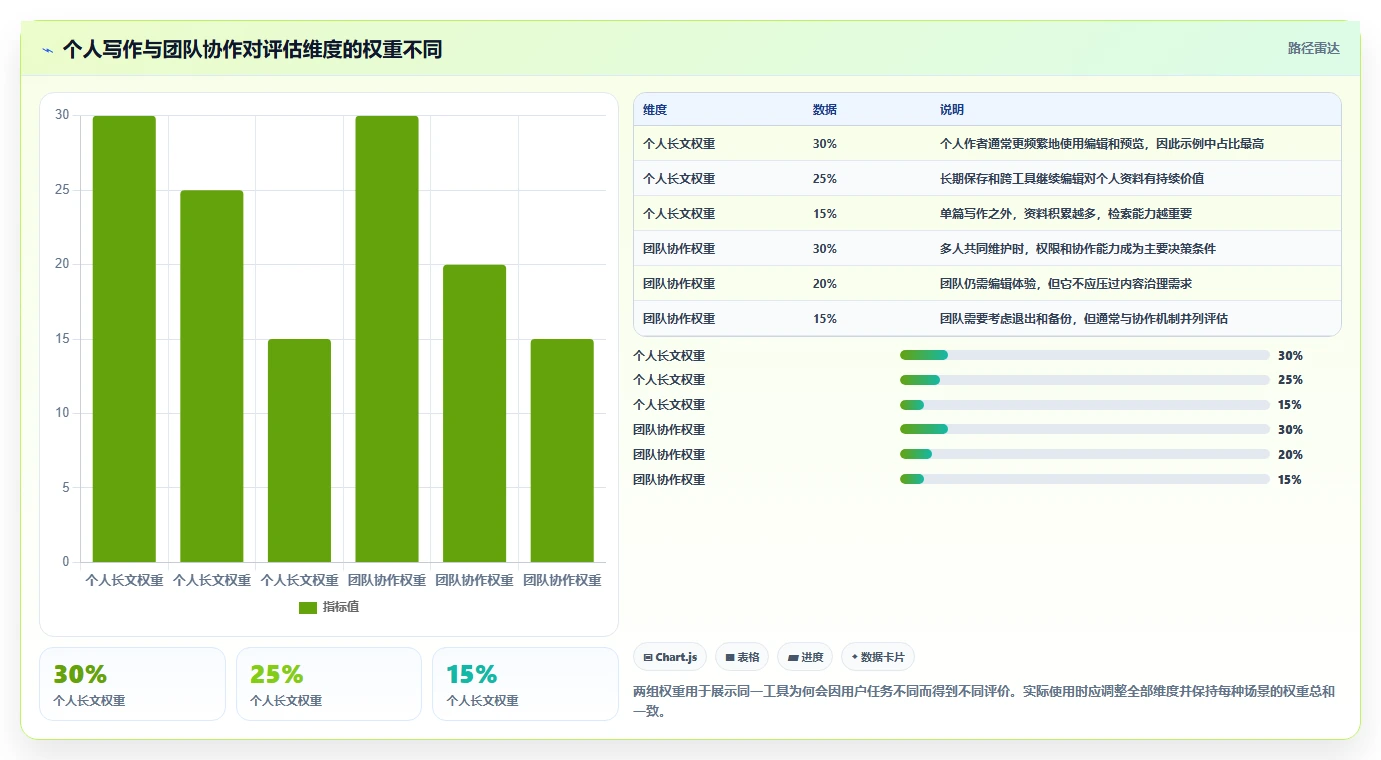The width and height of the screenshot is (1381, 760).
Task: Click the page title 个人写作与团队协作对评估维度的权重不同
Action: [252, 49]
